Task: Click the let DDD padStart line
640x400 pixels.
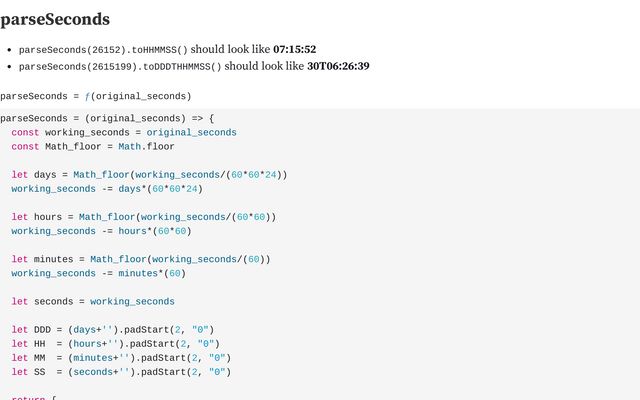Action: point(113,330)
